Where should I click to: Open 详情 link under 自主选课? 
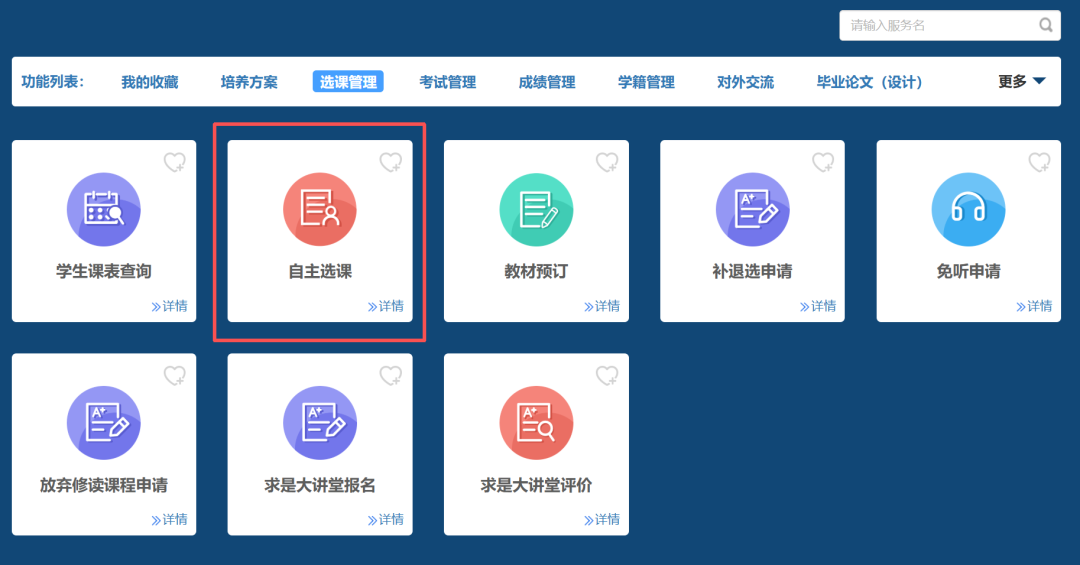click(386, 306)
